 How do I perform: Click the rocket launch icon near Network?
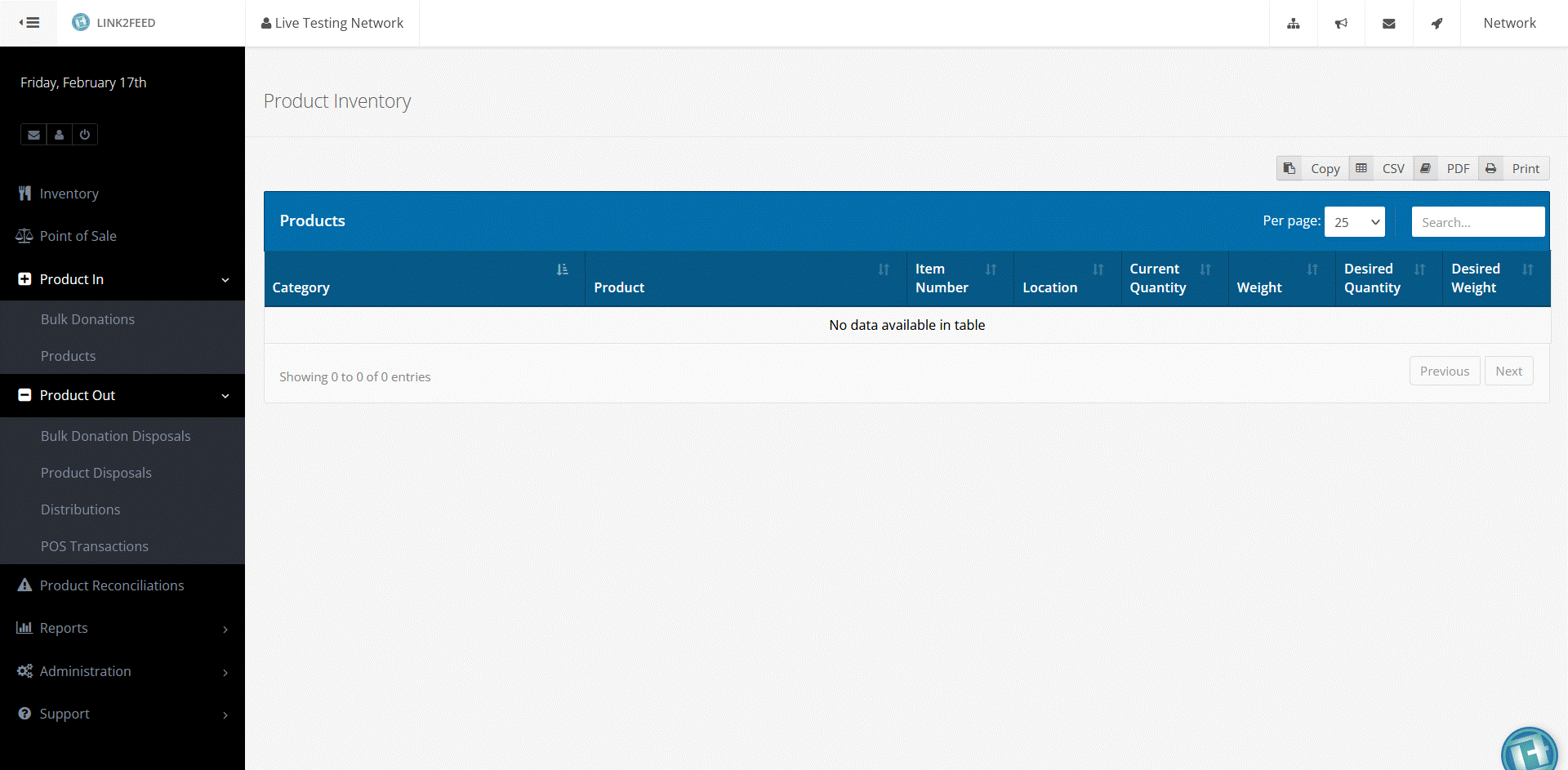click(x=1437, y=23)
